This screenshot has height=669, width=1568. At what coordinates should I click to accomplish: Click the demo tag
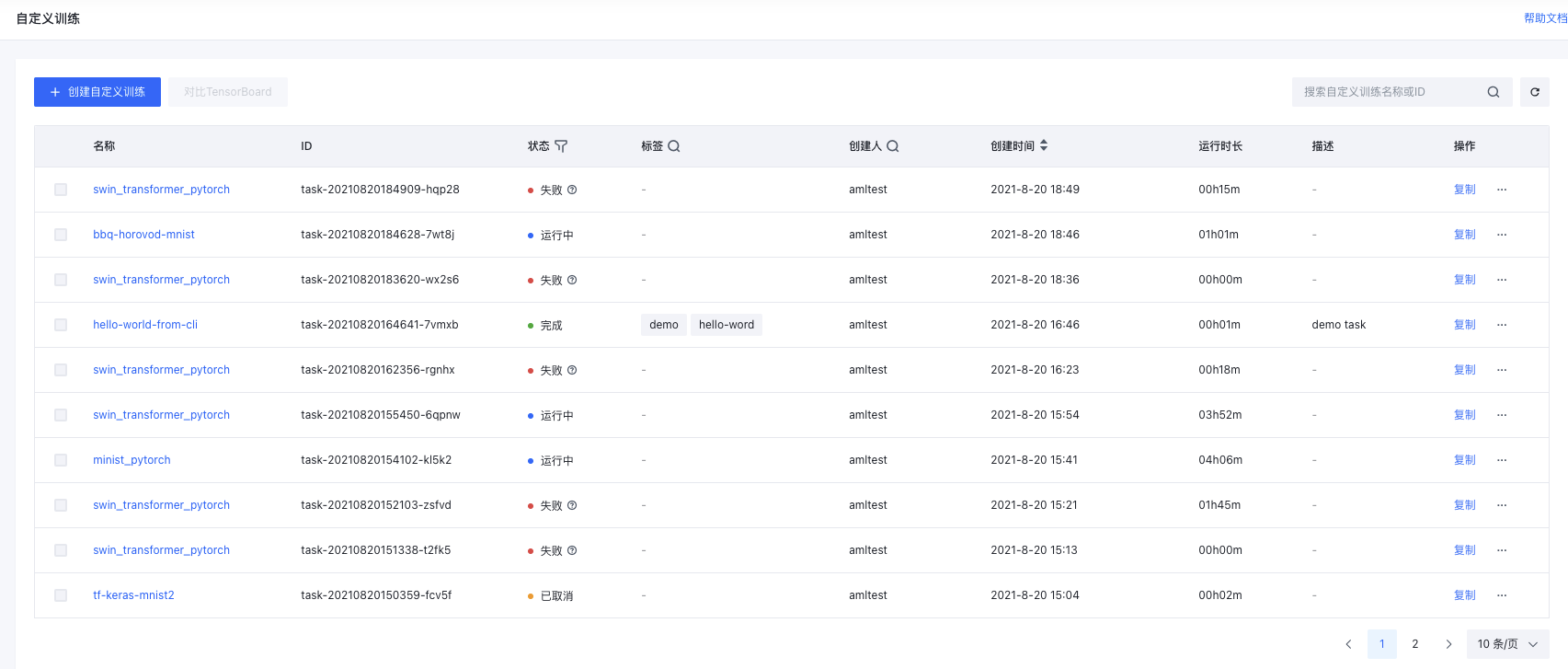664,325
